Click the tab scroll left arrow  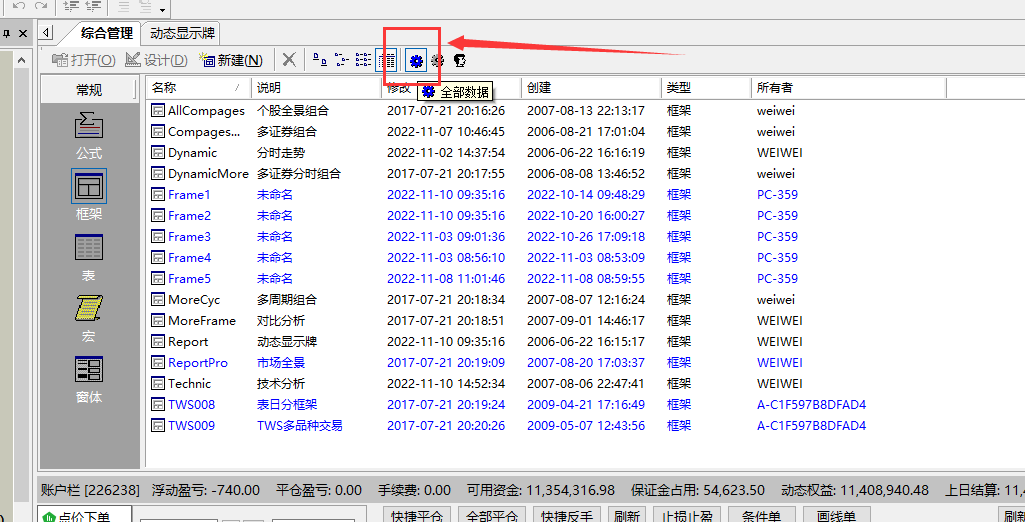(x=46, y=32)
